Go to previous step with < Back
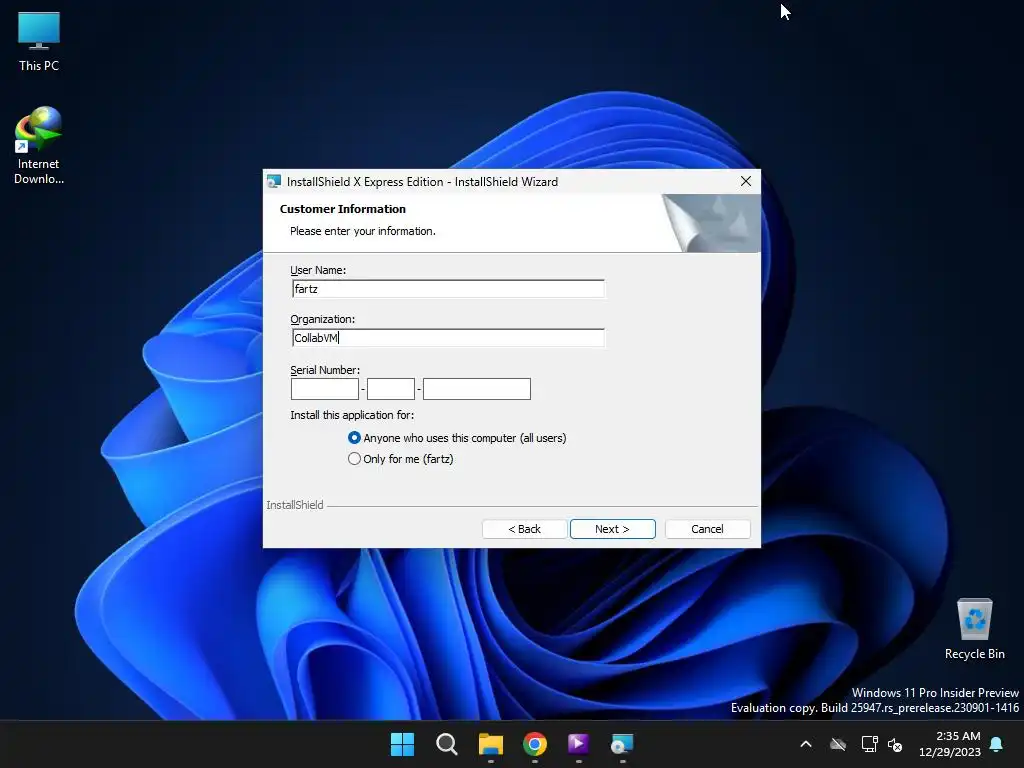 coord(524,529)
